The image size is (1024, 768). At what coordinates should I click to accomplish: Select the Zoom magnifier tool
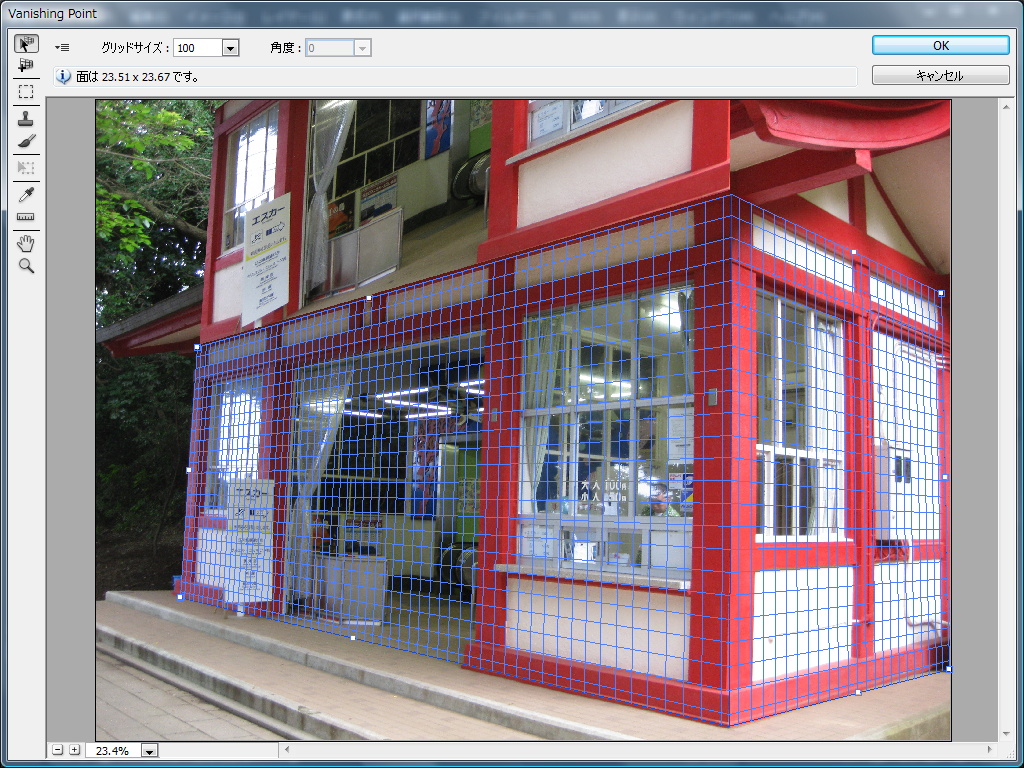point(26,266)
